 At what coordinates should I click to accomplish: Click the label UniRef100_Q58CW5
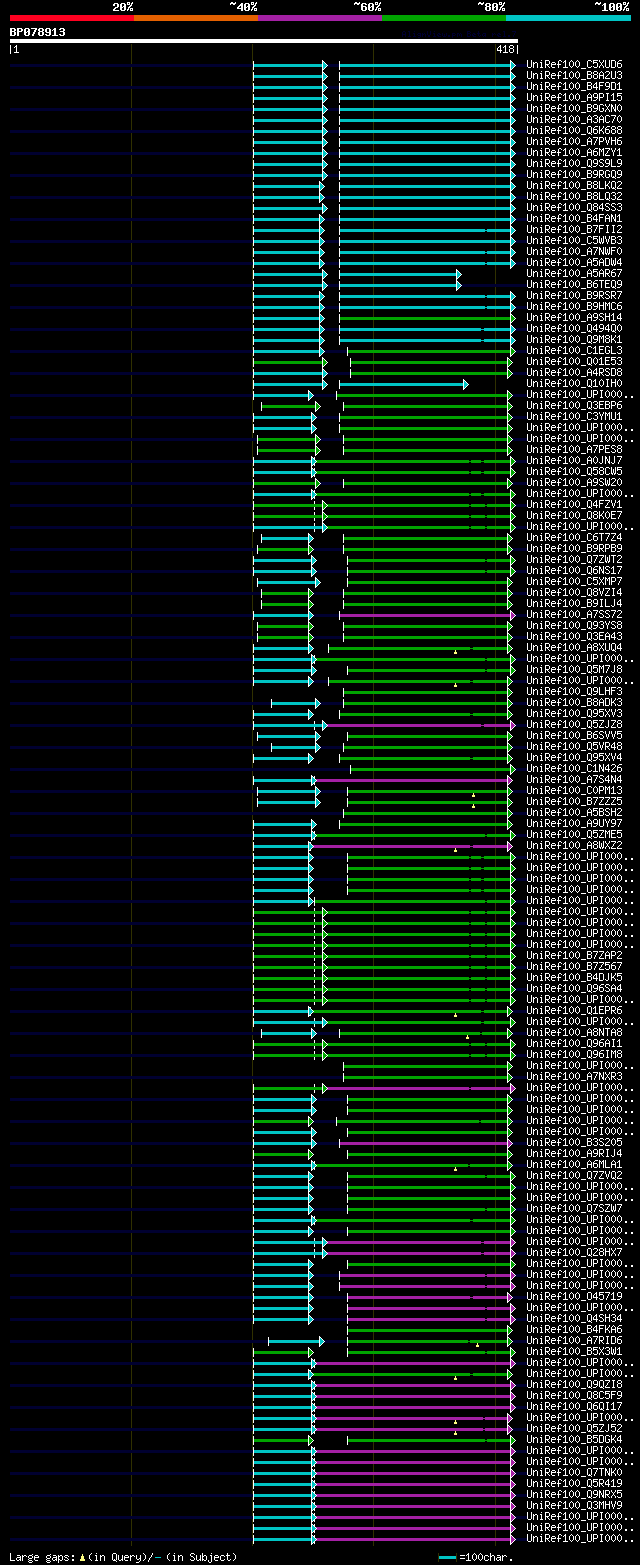574,471
